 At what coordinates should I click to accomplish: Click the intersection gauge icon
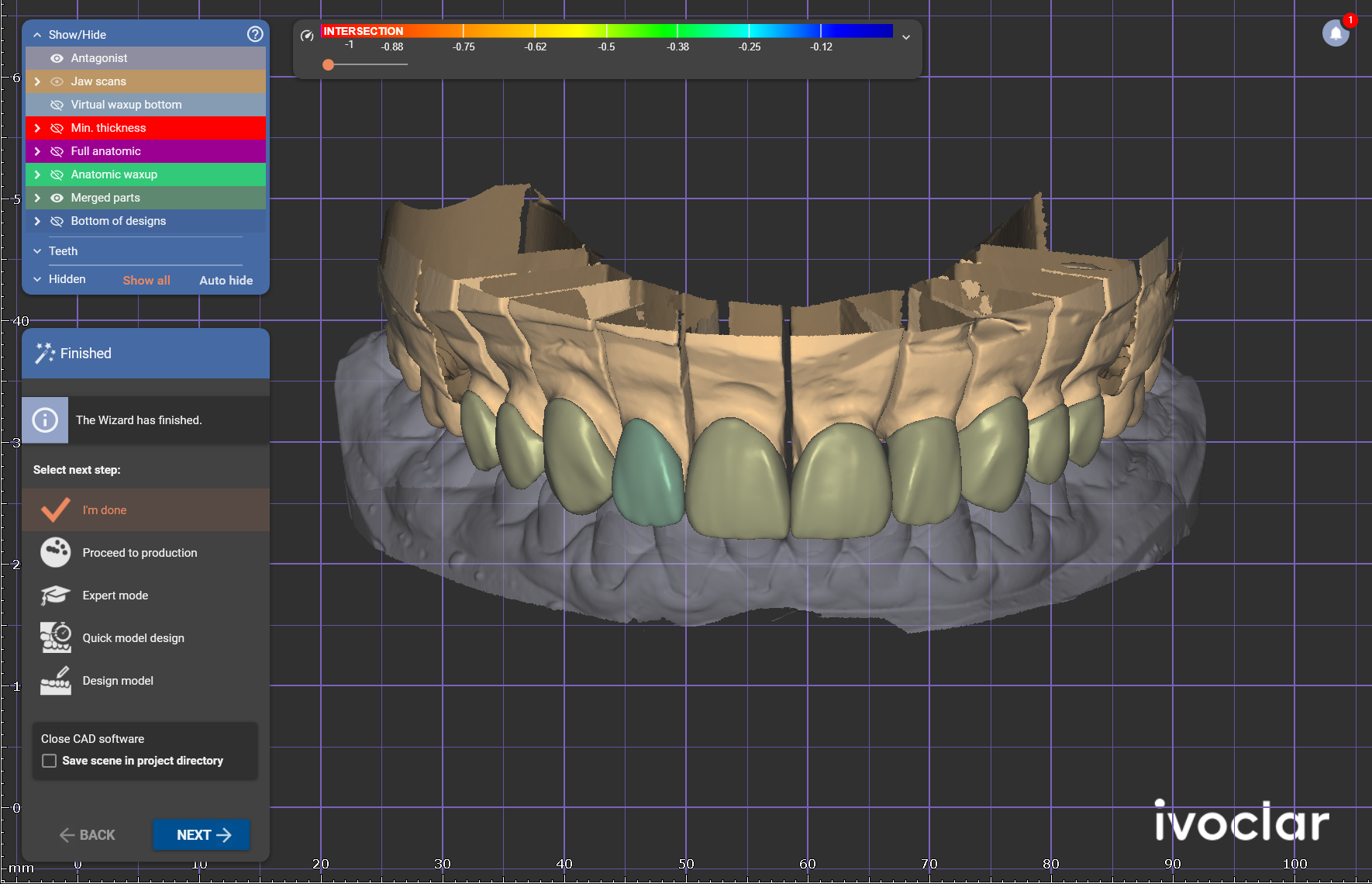pos(307,36)
